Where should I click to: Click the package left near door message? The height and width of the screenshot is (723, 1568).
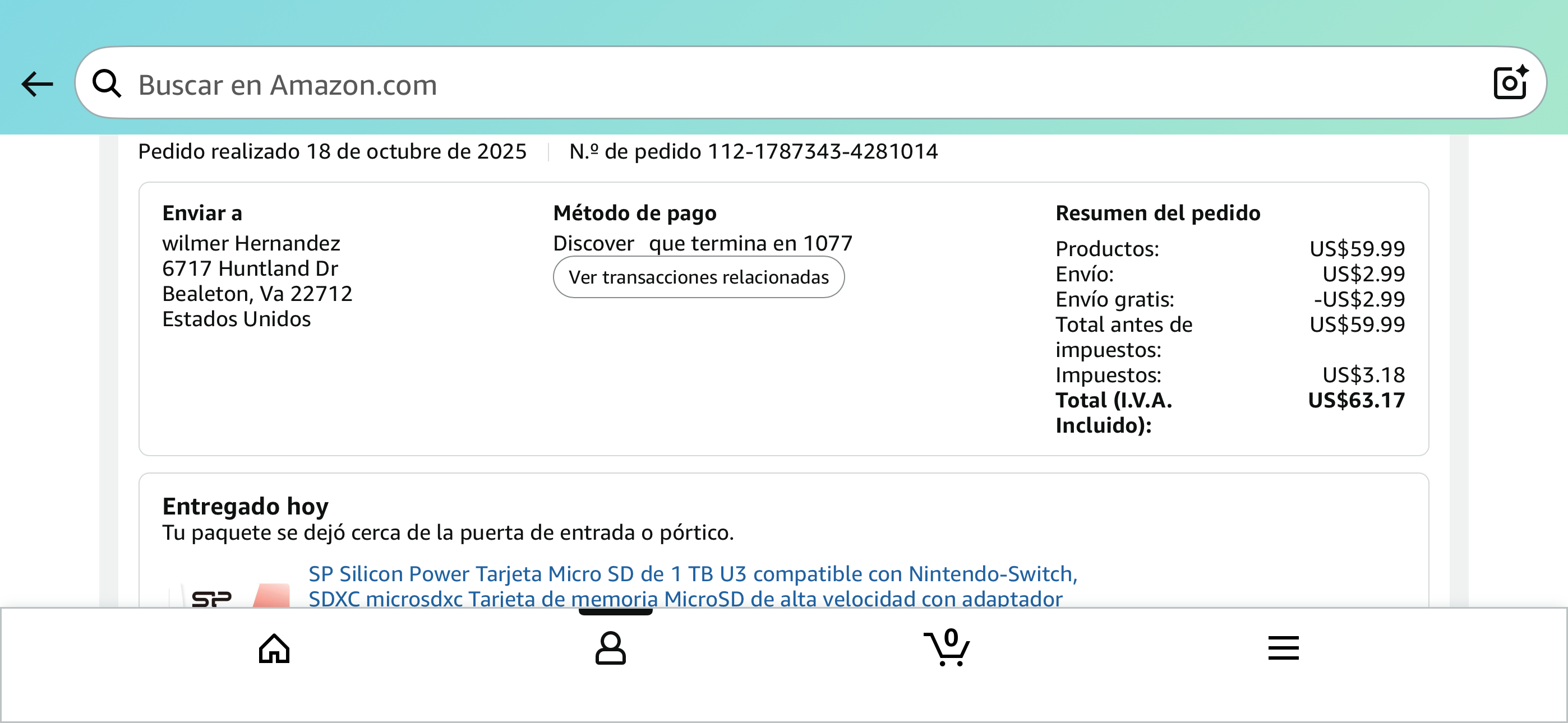[448, 533]
